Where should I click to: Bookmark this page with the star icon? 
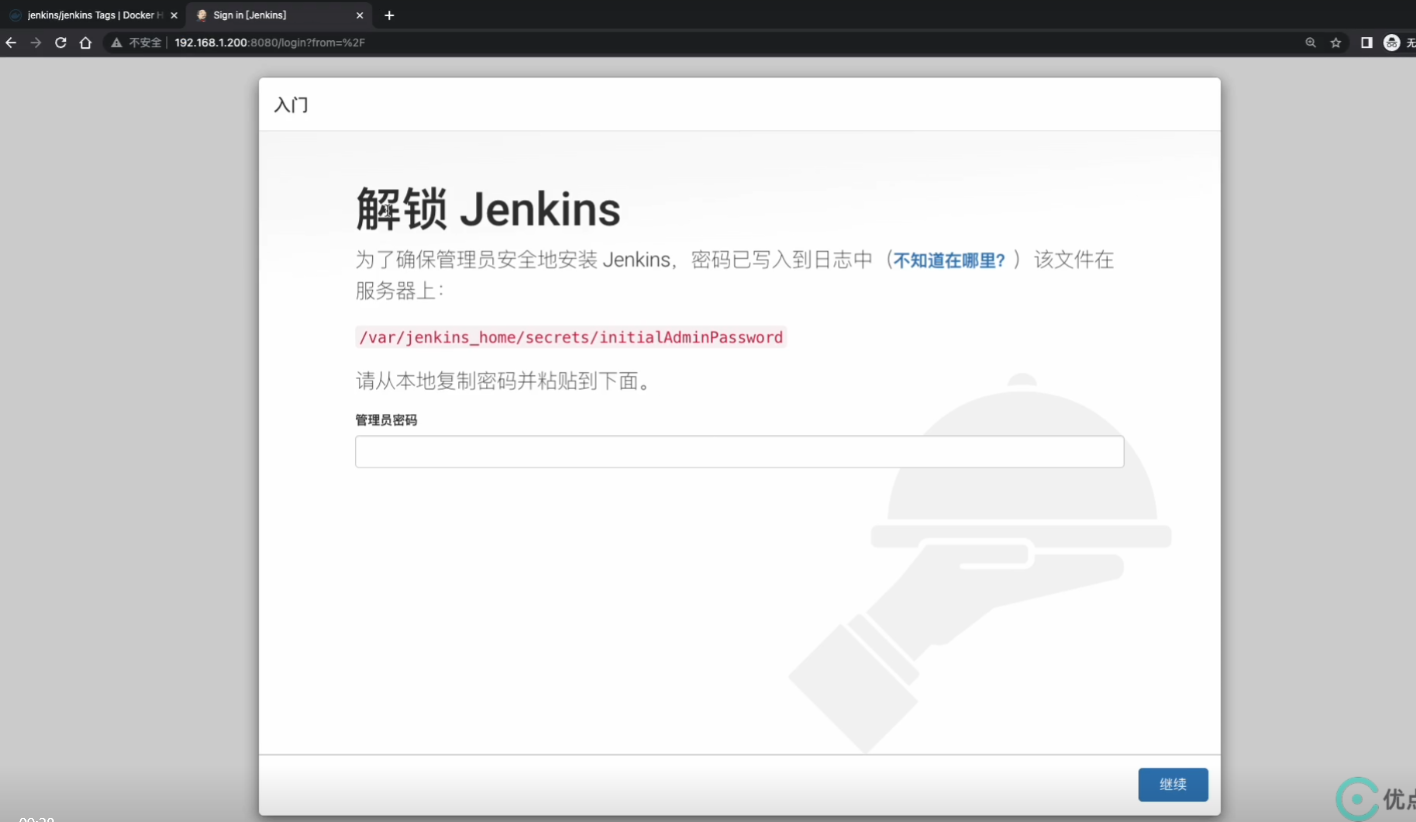pyautogui.click(x=1335, y=43)
